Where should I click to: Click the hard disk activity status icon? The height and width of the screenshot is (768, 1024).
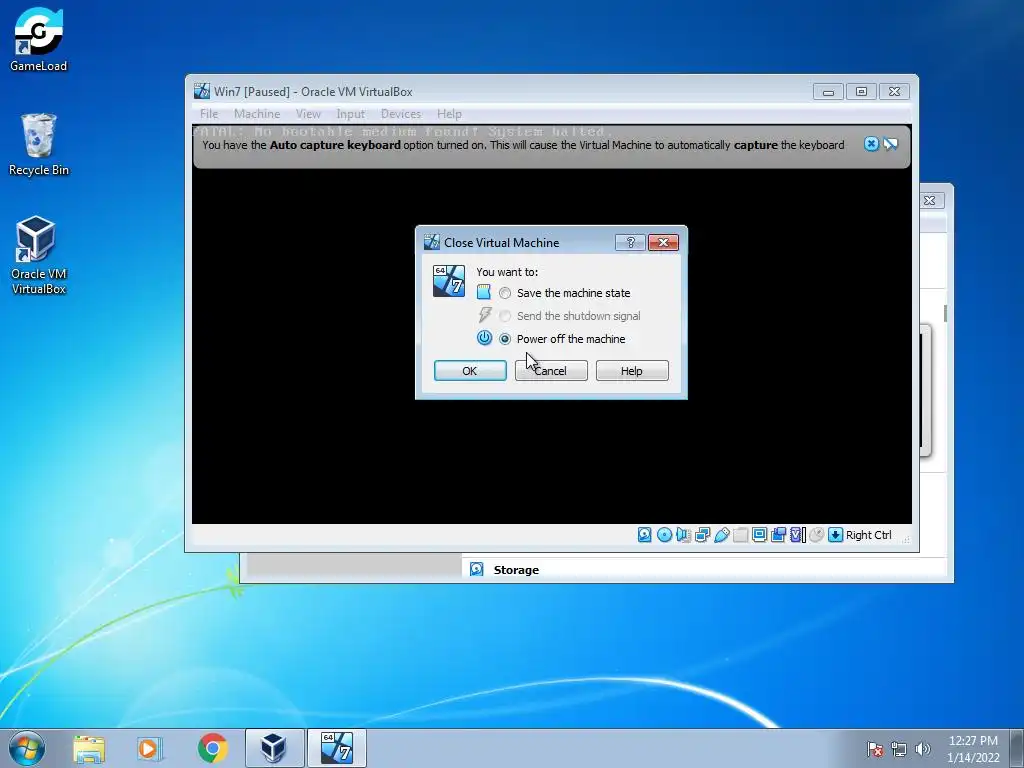pos(645,535)
